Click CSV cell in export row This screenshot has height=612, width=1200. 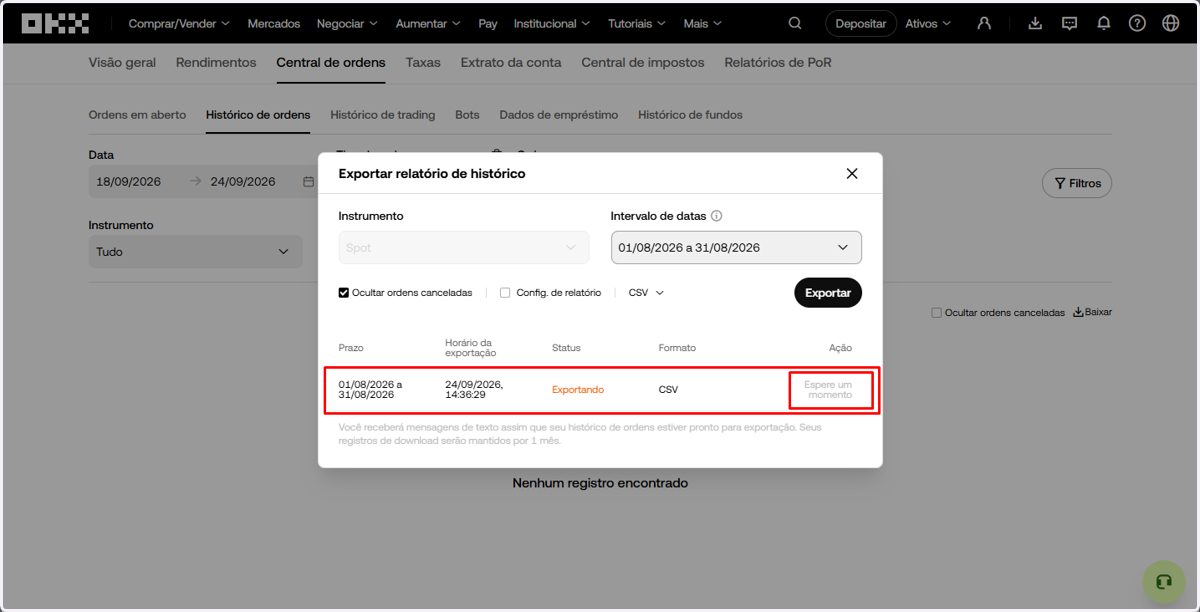tap(668, 390)
